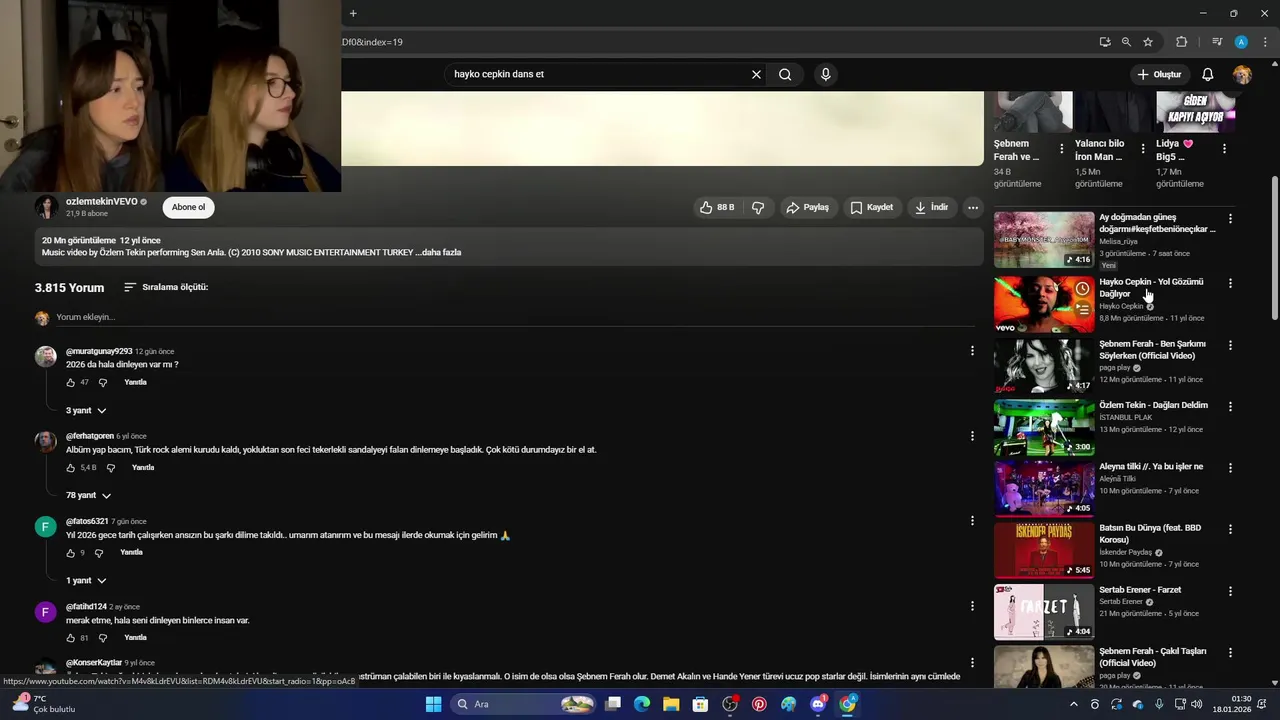Viewport: 1280px width, 720px height.
Task: Open options menu for @fatihd124 comment
Action: click(972, 605)
